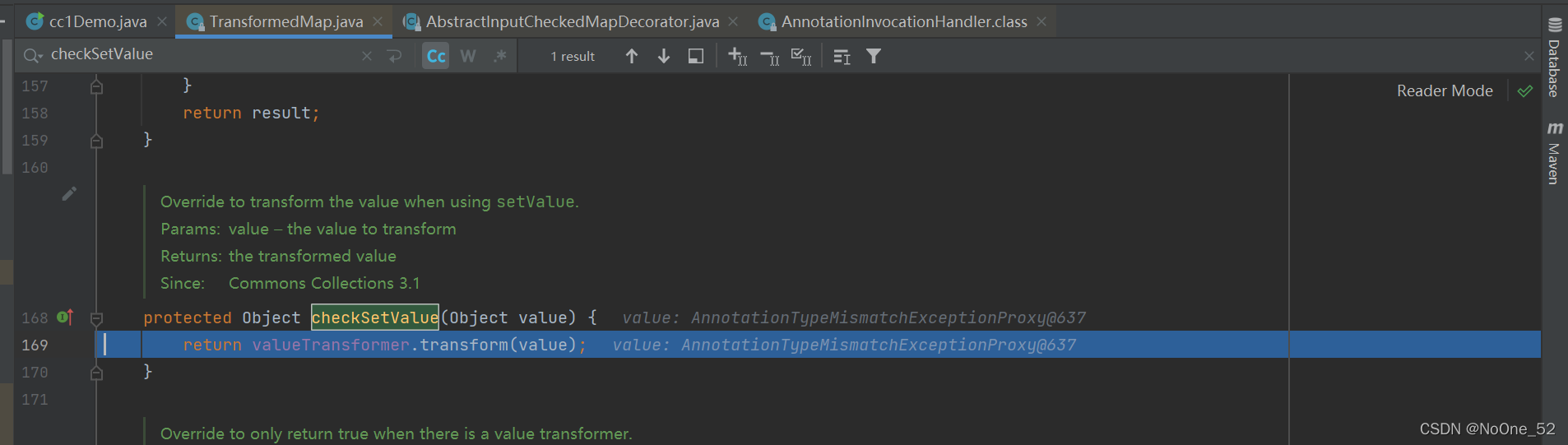Open search filter options funnel icon
1568x445 pixels.
point(874,56)
